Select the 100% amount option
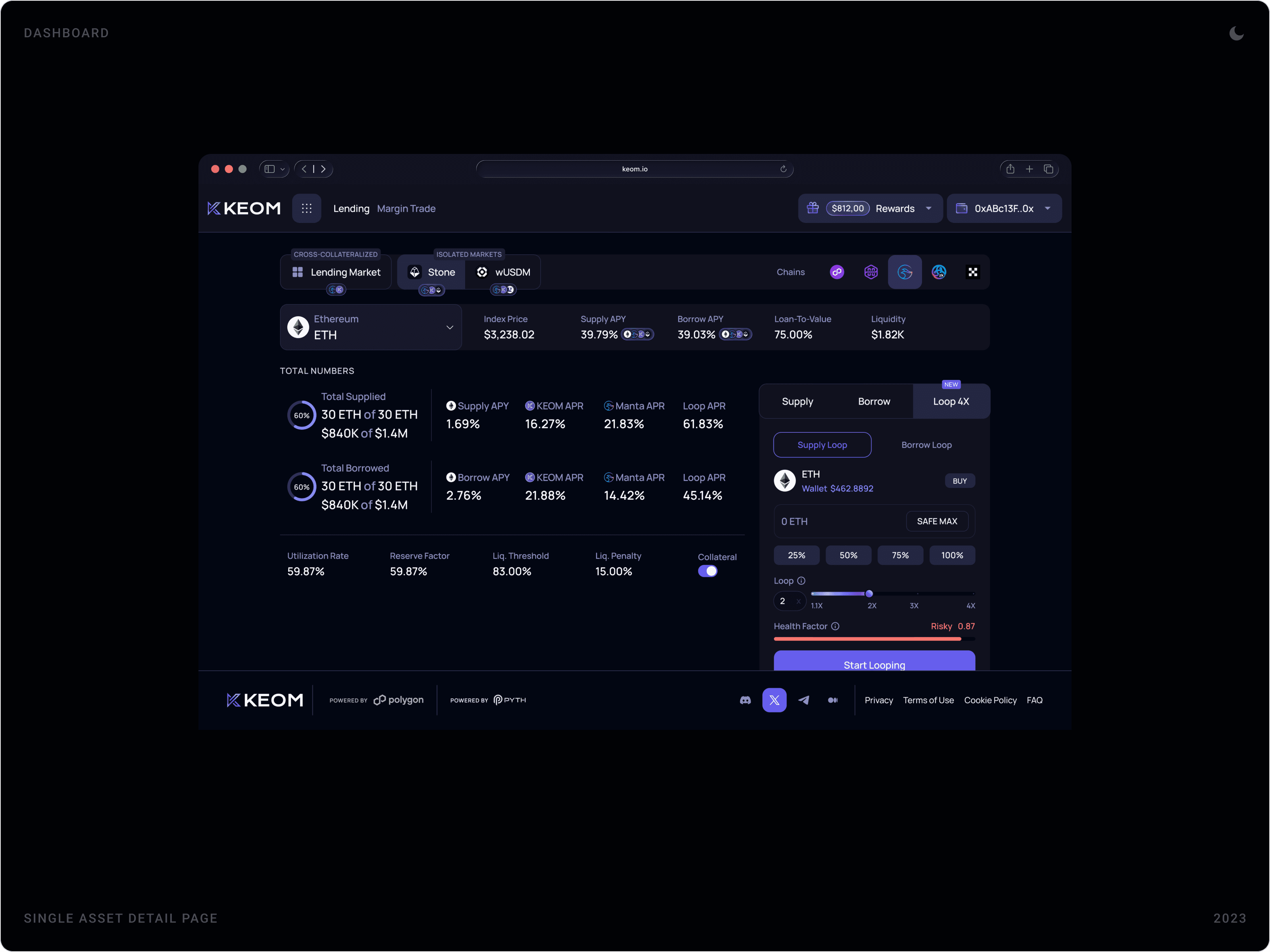This screenshot has height=952, width=1270. click(952, 555)
